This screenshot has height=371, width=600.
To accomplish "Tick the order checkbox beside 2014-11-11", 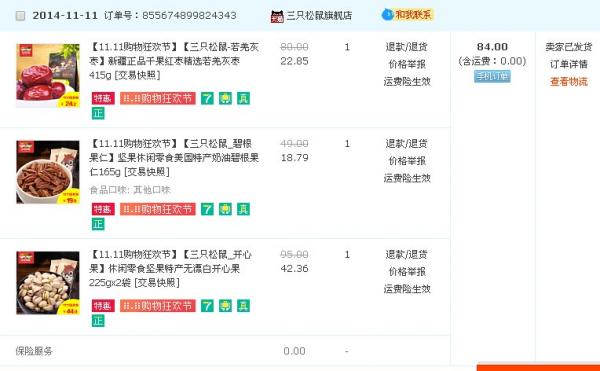I will click(x=20, y=16).
